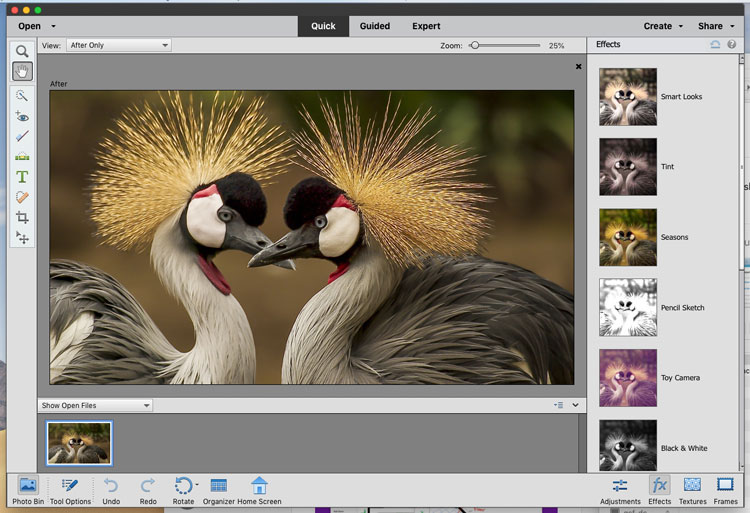Click the Pencil Sketch label
Screen dimensions: 750x513
(683, 307)
